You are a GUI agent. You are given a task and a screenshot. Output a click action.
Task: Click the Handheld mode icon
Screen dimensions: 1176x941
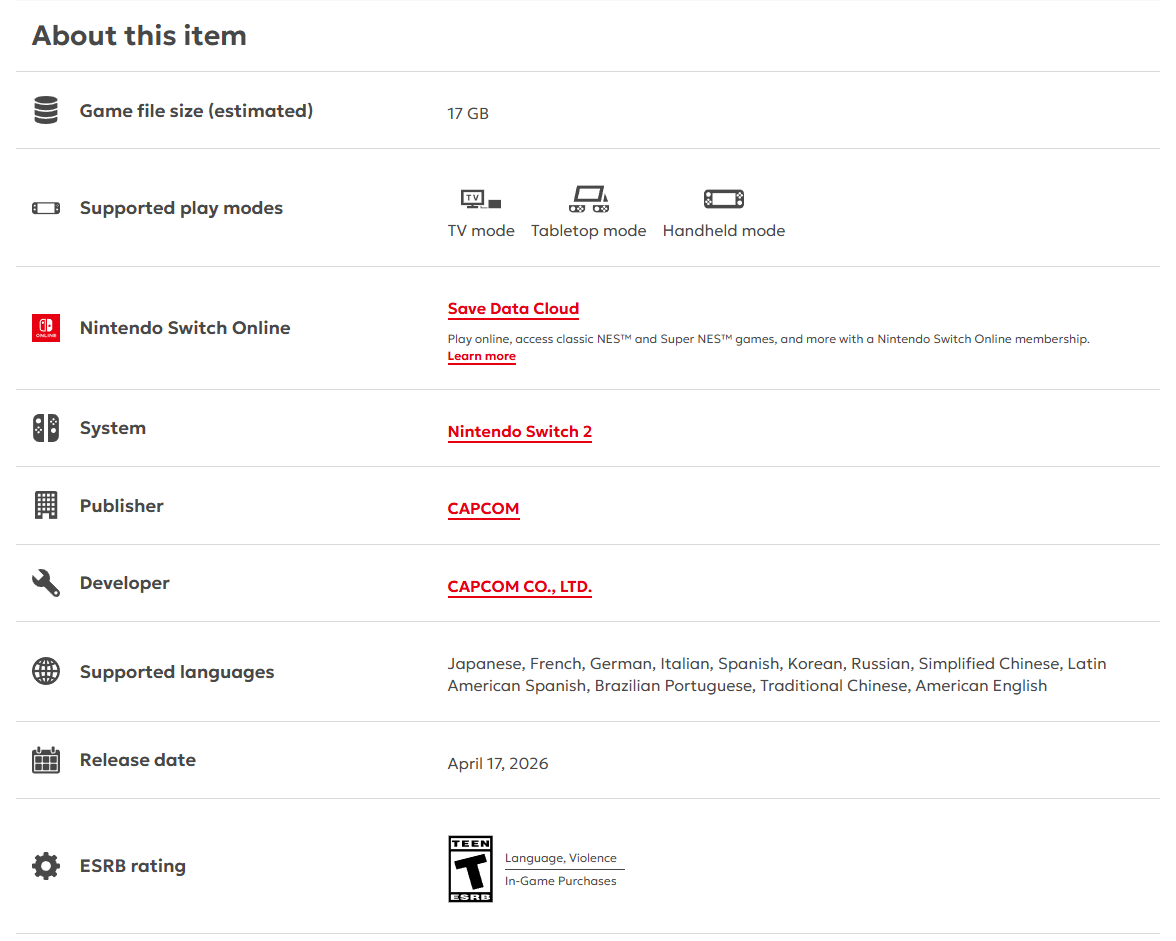(724, 199)
